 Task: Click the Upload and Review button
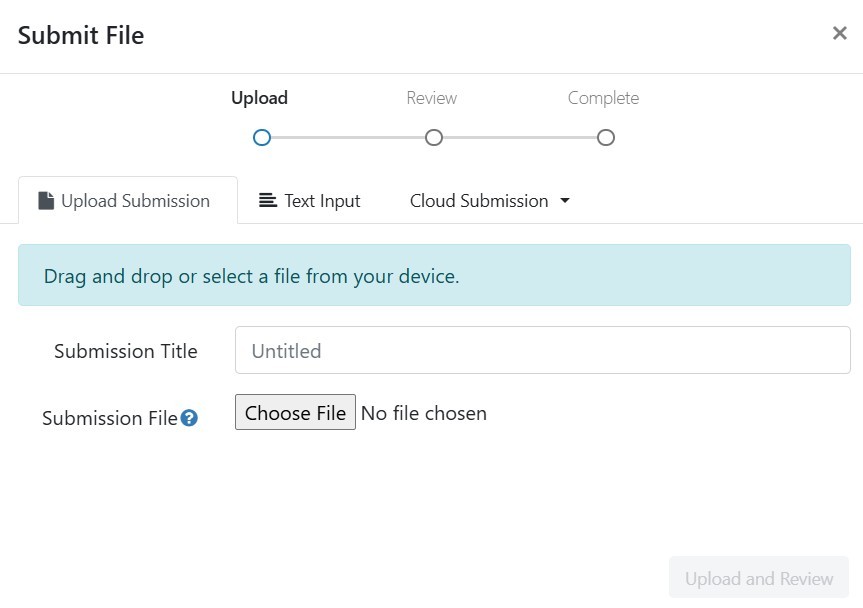tap(759, 578)
